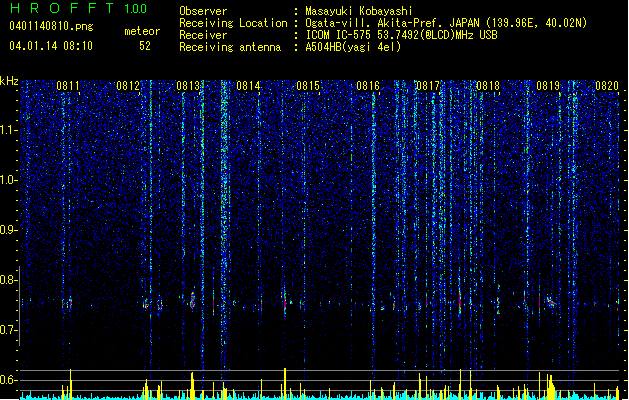Click the 'Receiving antenna' label
Viewport: 629px width, 400px height.
[230, 47]
